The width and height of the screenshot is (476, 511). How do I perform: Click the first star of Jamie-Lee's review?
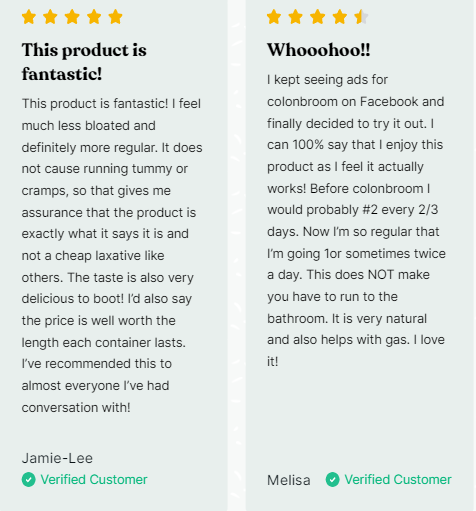(x=29, y=17)
